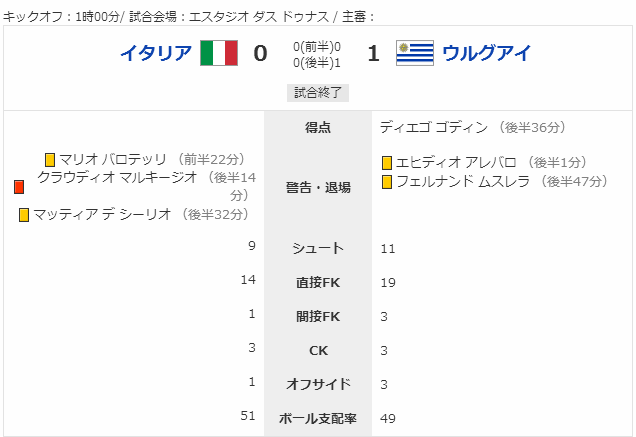Click Mario Balotelli's yellow card icon
Screen dimensions: 636x437
coord(50,159)
